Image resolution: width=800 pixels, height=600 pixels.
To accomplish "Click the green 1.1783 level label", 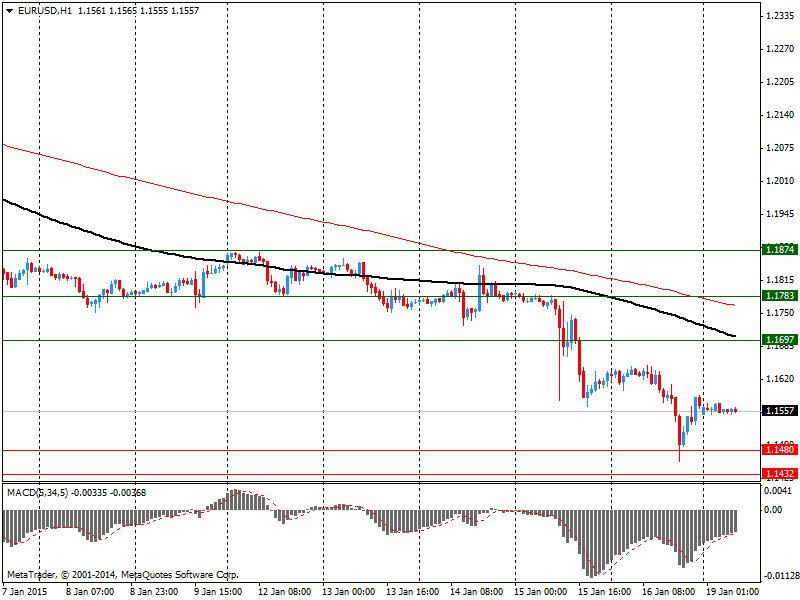I will (x=780, y=295).
